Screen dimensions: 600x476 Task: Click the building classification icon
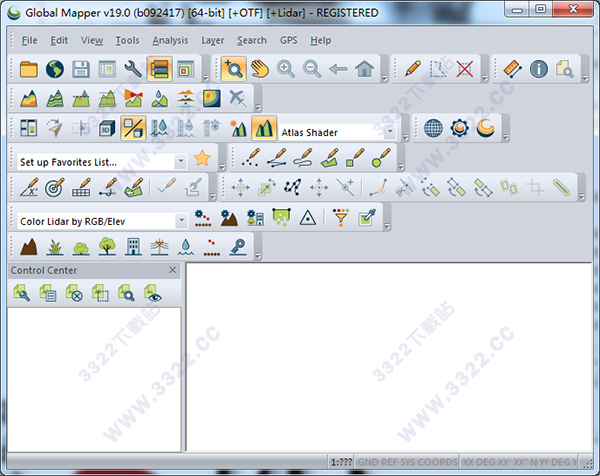tap(133, 247)
